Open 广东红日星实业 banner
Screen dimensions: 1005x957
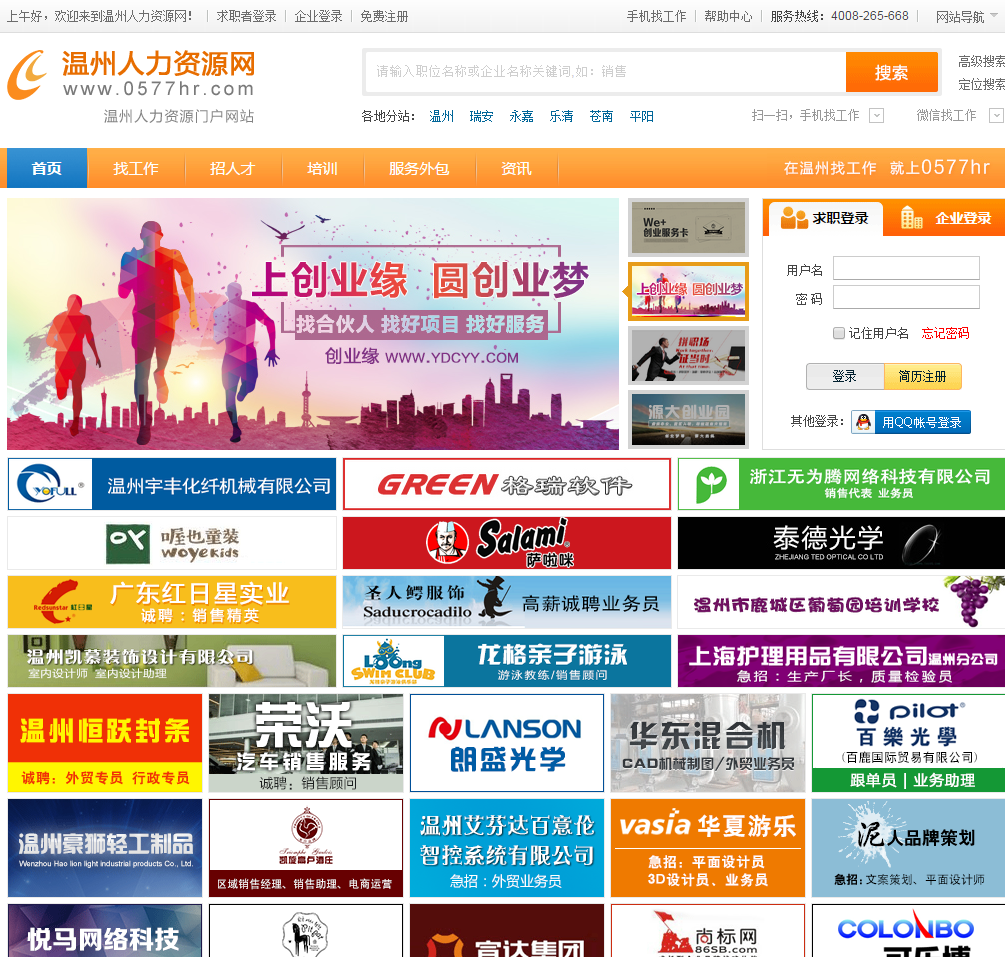tap(172, 602)
